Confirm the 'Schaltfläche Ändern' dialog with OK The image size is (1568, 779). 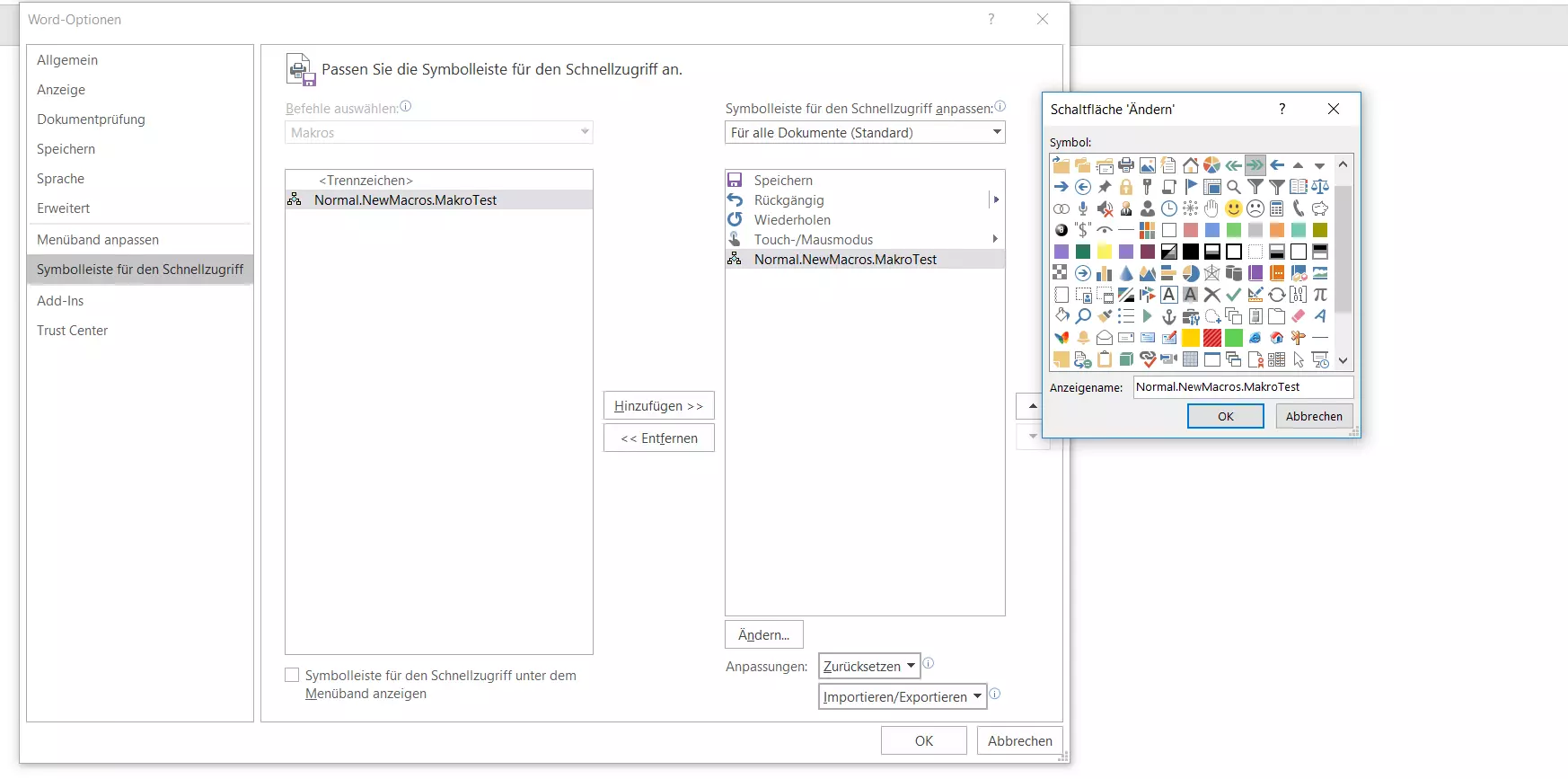pos(1226,416)
